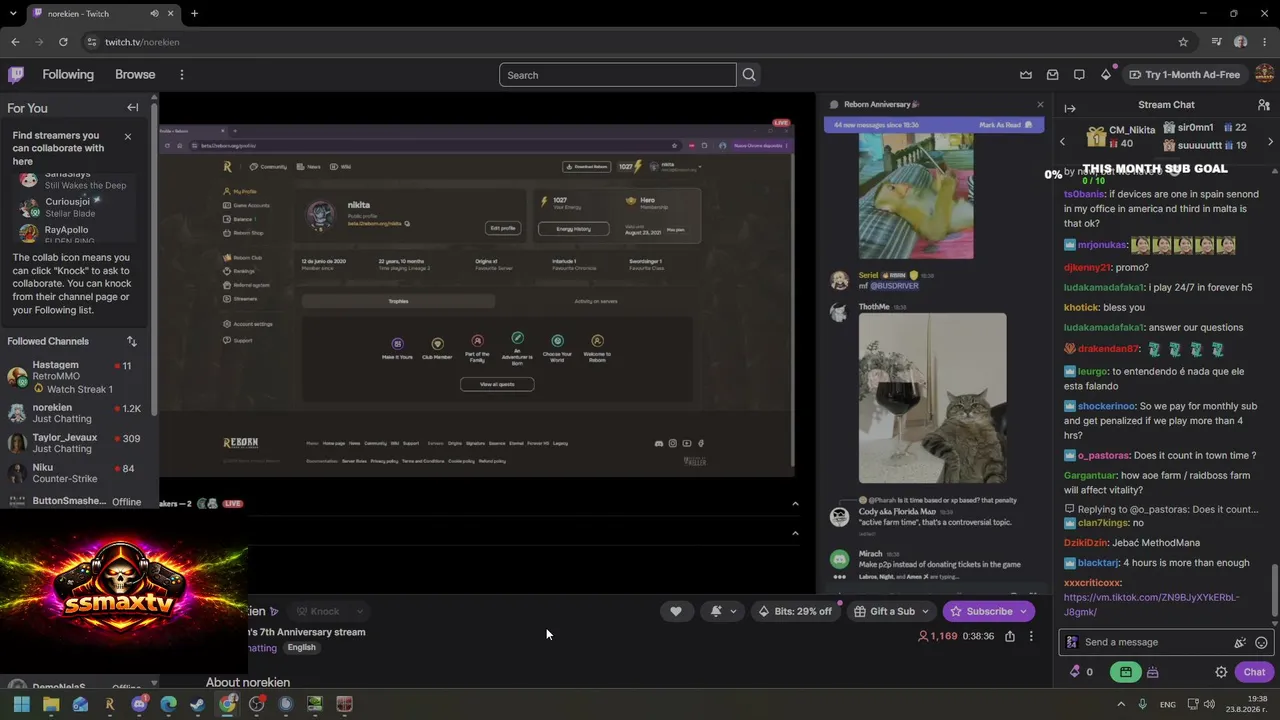Open Chrome tab search dropdown

pyautogui.click(x=12, y=14)
